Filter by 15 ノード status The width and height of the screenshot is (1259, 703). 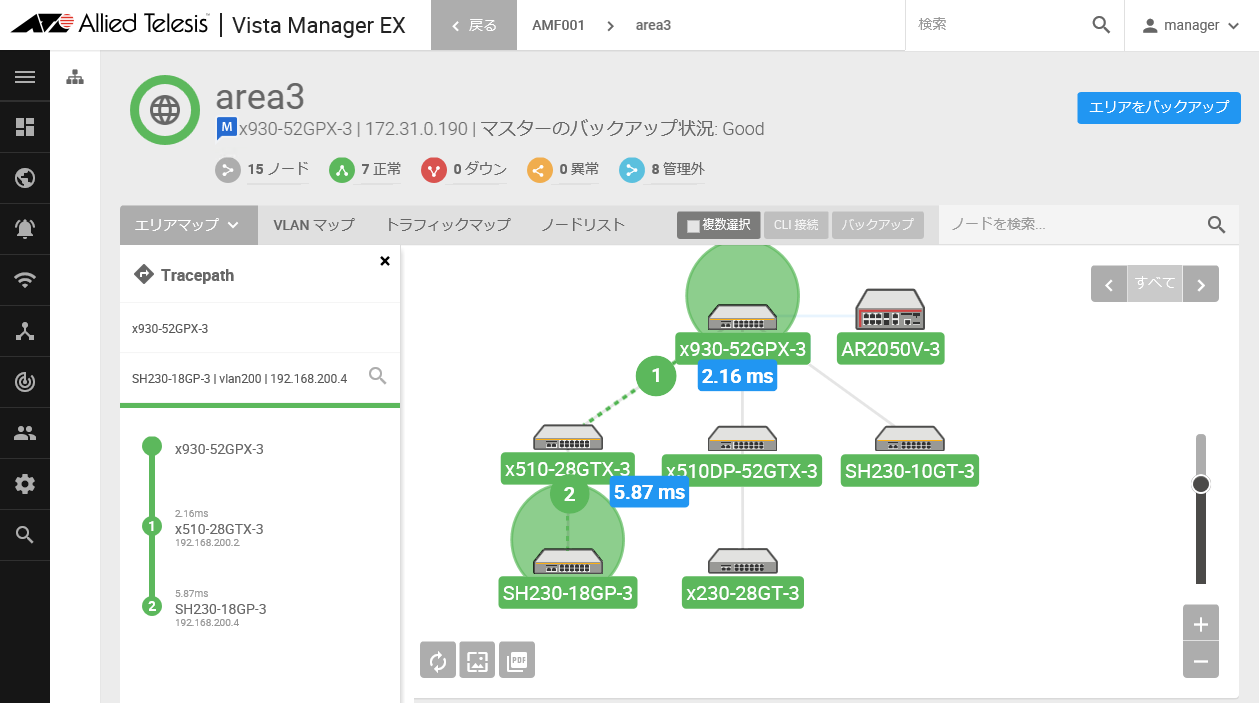pyautogui.click(x=262, y=170)
